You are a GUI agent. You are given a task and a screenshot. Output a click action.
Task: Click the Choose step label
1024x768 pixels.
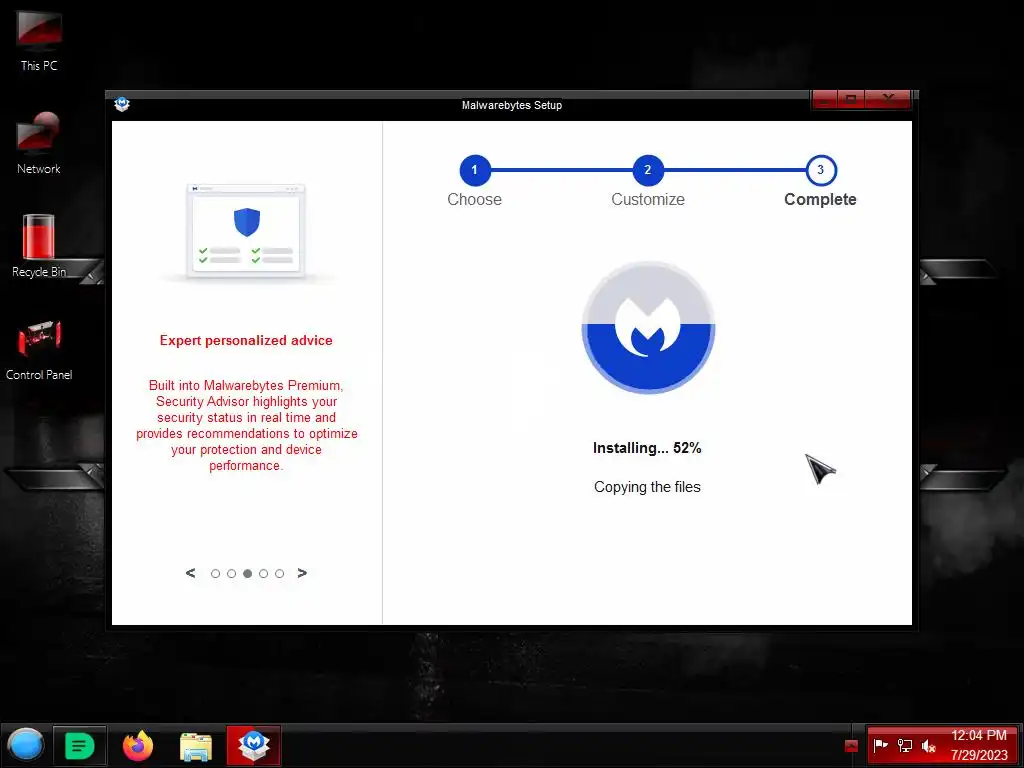[475, 199]
